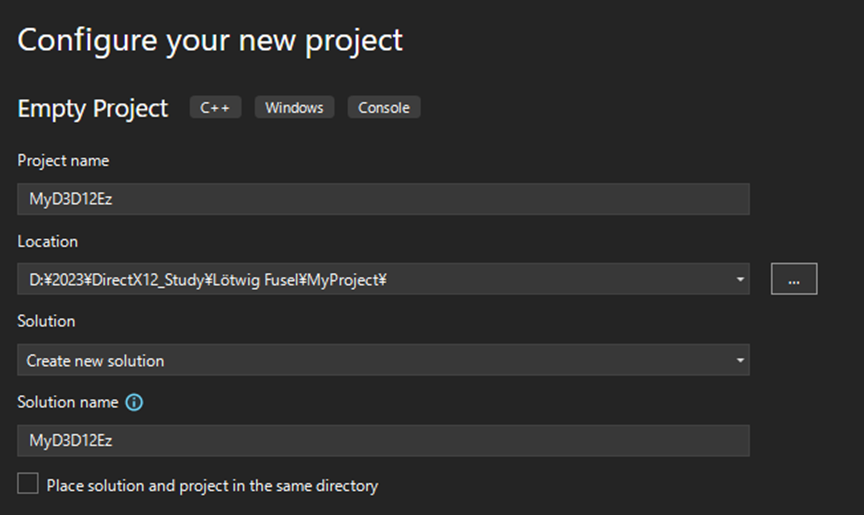Screen dimensions: 864x515
Task: Click the C++ language tag
Action: [x=215, y=107]
